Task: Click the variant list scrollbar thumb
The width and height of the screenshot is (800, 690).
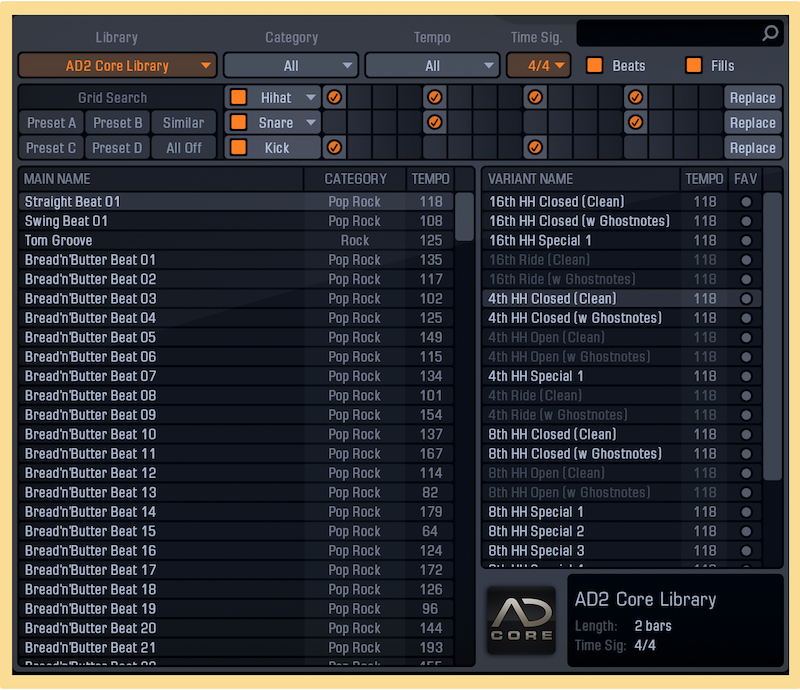Action: 772,336
